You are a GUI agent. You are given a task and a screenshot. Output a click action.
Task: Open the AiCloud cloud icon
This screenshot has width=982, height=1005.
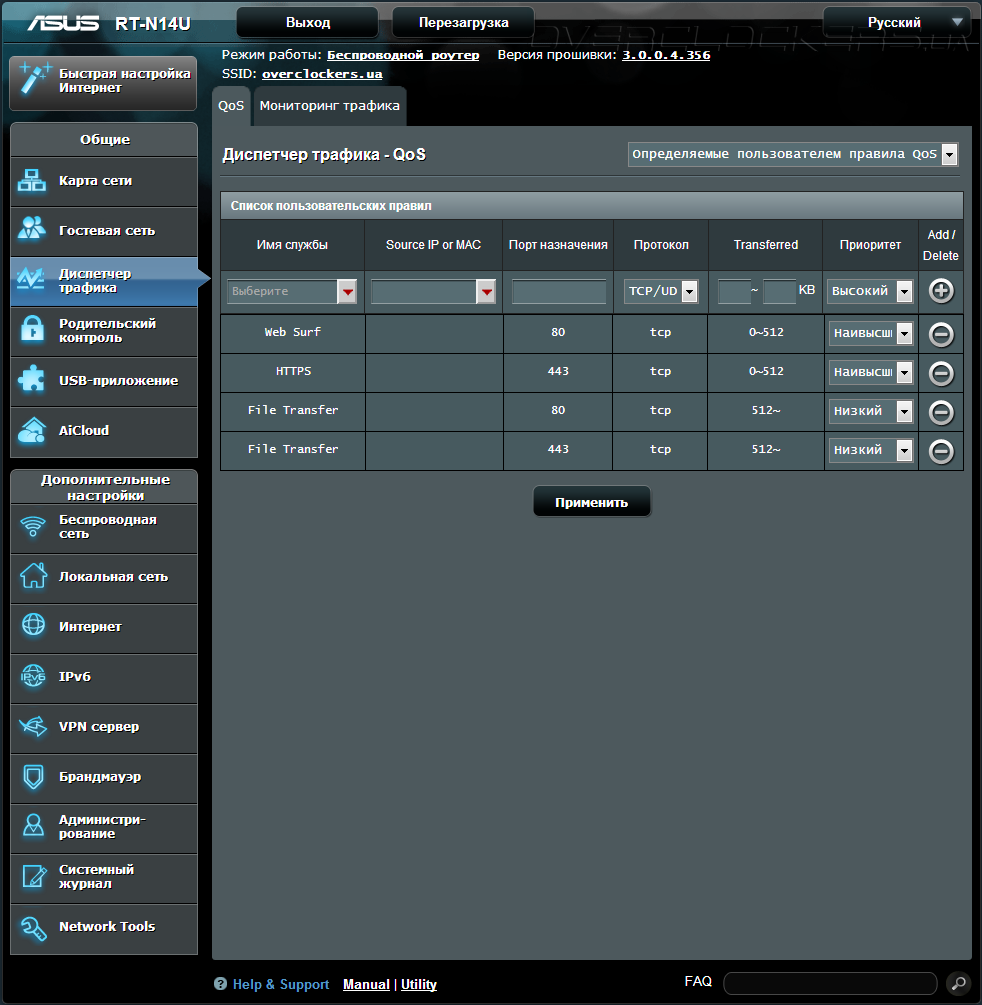tap(31, 431)
